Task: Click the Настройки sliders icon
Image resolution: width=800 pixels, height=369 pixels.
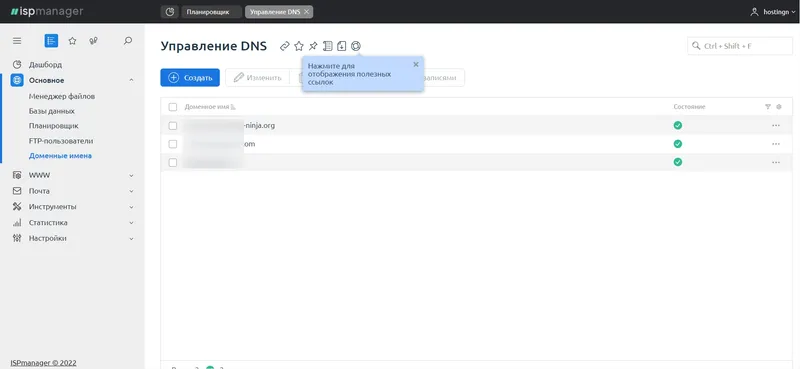Action: 17,238
